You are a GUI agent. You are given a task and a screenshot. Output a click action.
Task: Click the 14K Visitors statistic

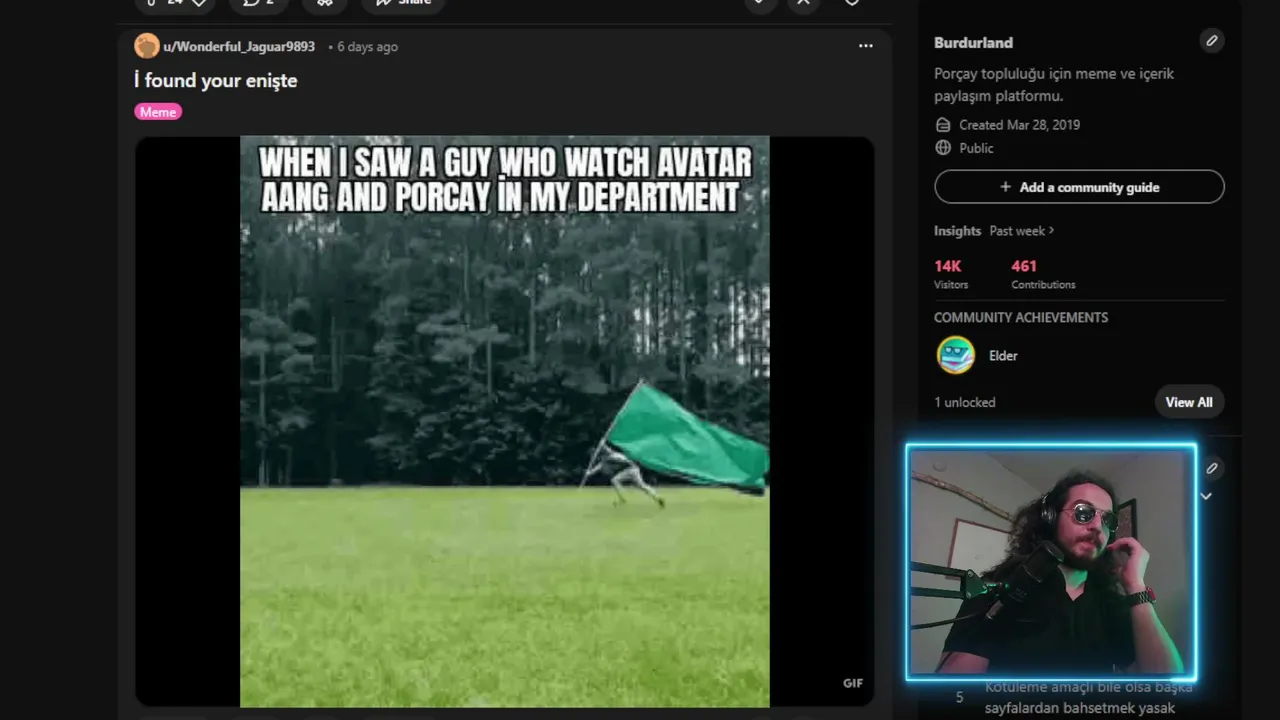pos(951,274)
